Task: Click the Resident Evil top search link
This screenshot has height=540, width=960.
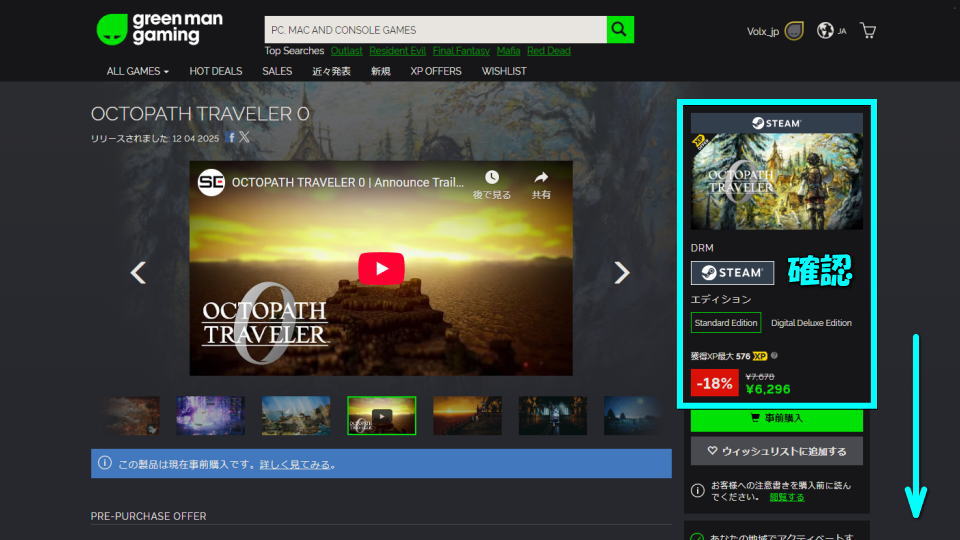Action: coord(397,51)
